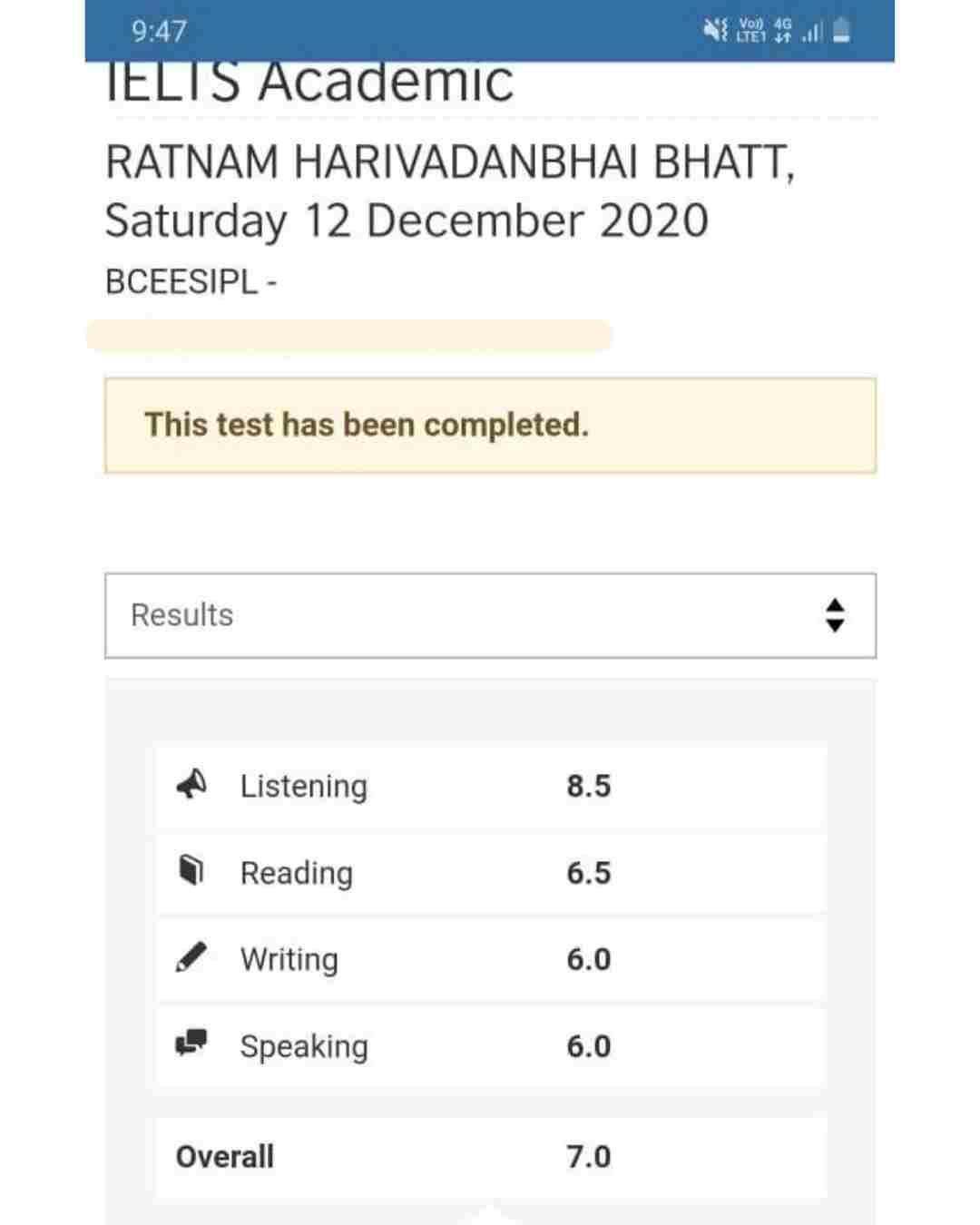Screen dimensions: 980x1225
Task: Click the Writing label
Action: pyautogui.click(x=289, y=959)
